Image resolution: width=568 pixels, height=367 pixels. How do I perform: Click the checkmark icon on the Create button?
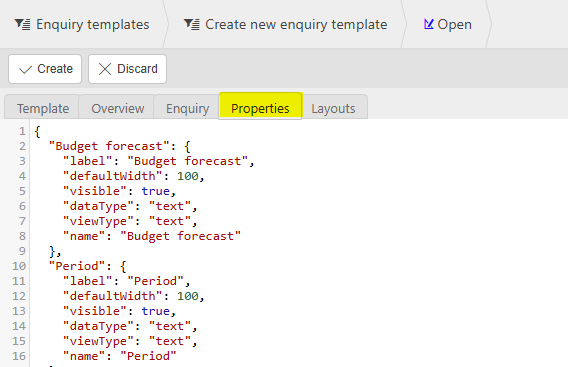(x=25, y=69)
